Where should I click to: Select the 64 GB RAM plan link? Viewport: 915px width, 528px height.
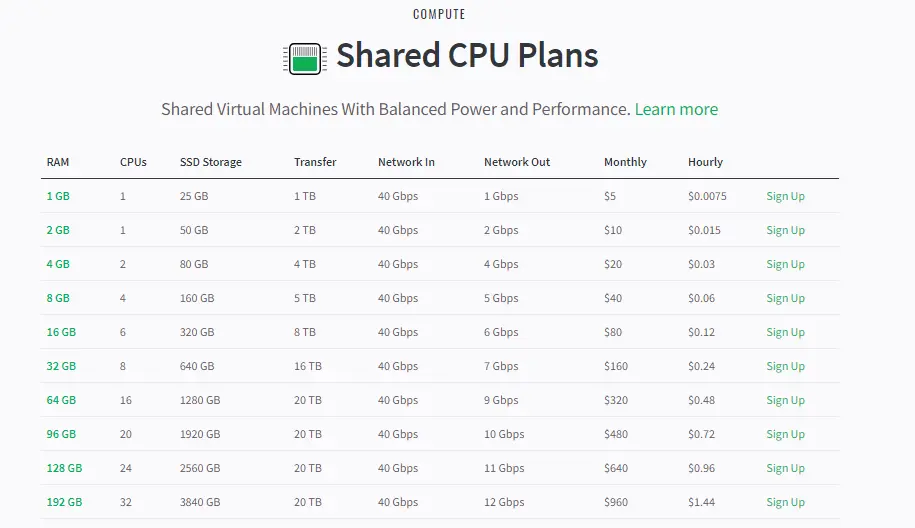[x=61, y=400]
